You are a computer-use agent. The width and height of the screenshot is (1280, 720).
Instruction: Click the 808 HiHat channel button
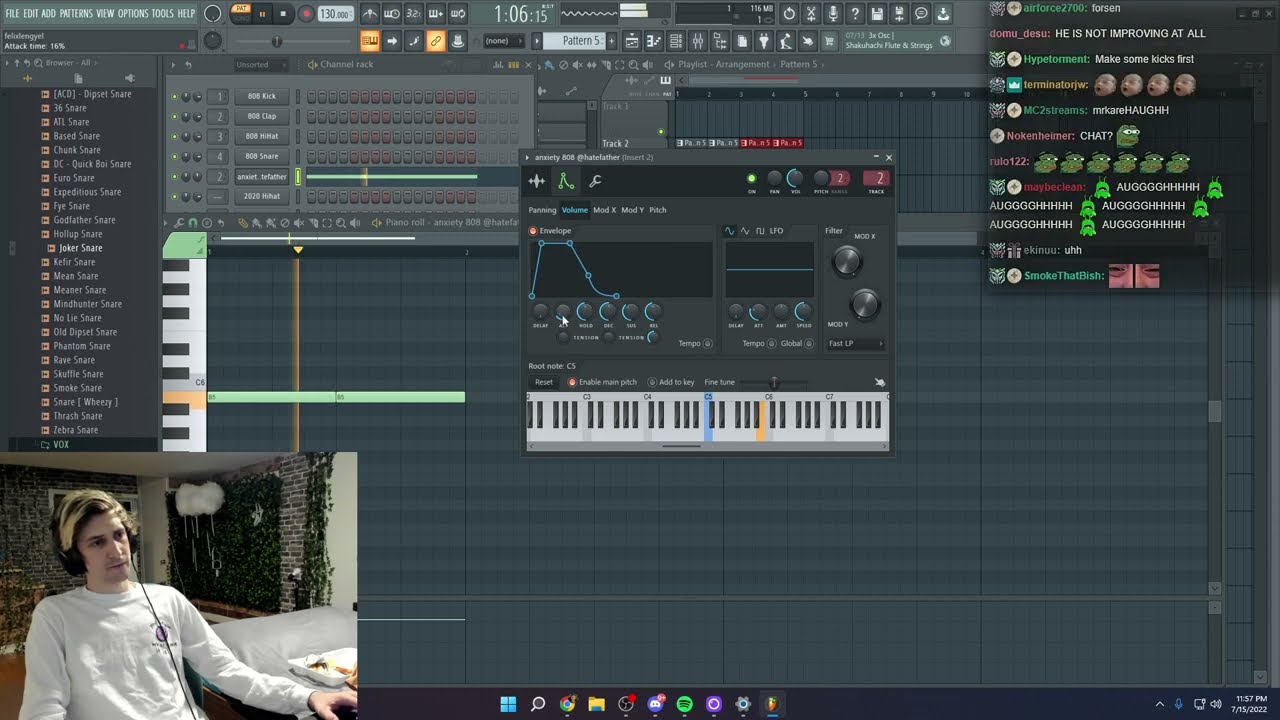tap(262, 137)
